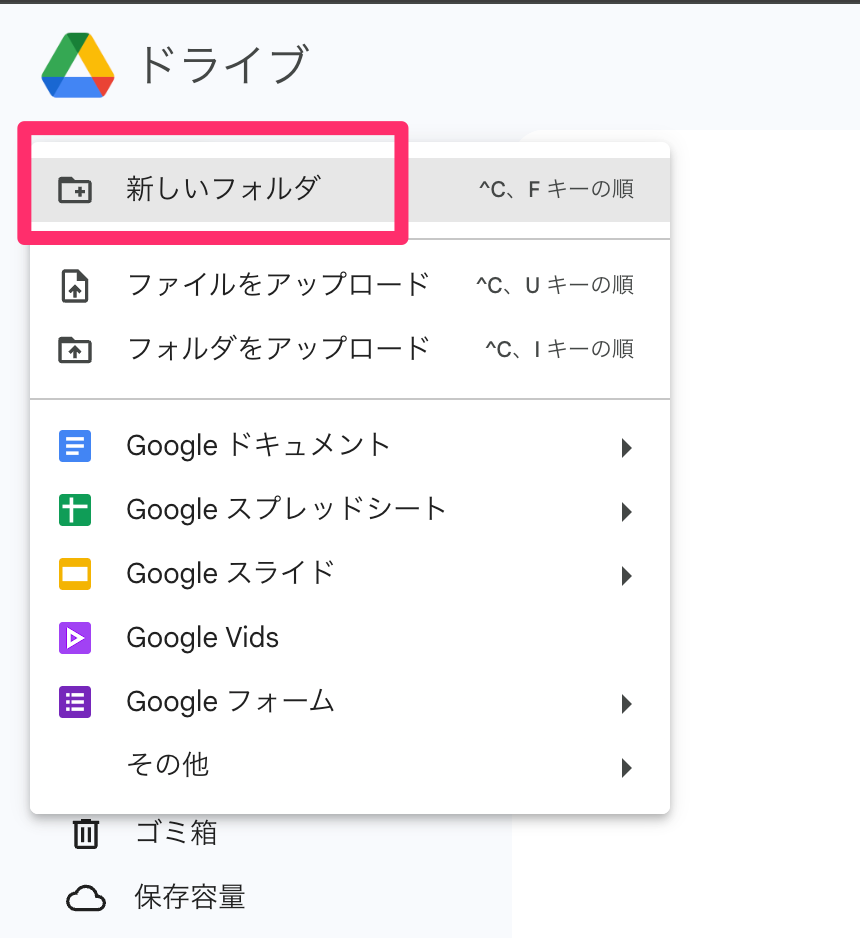Click the green Google Sheets icon
860x938 pixels.
(x=75, y=510)
